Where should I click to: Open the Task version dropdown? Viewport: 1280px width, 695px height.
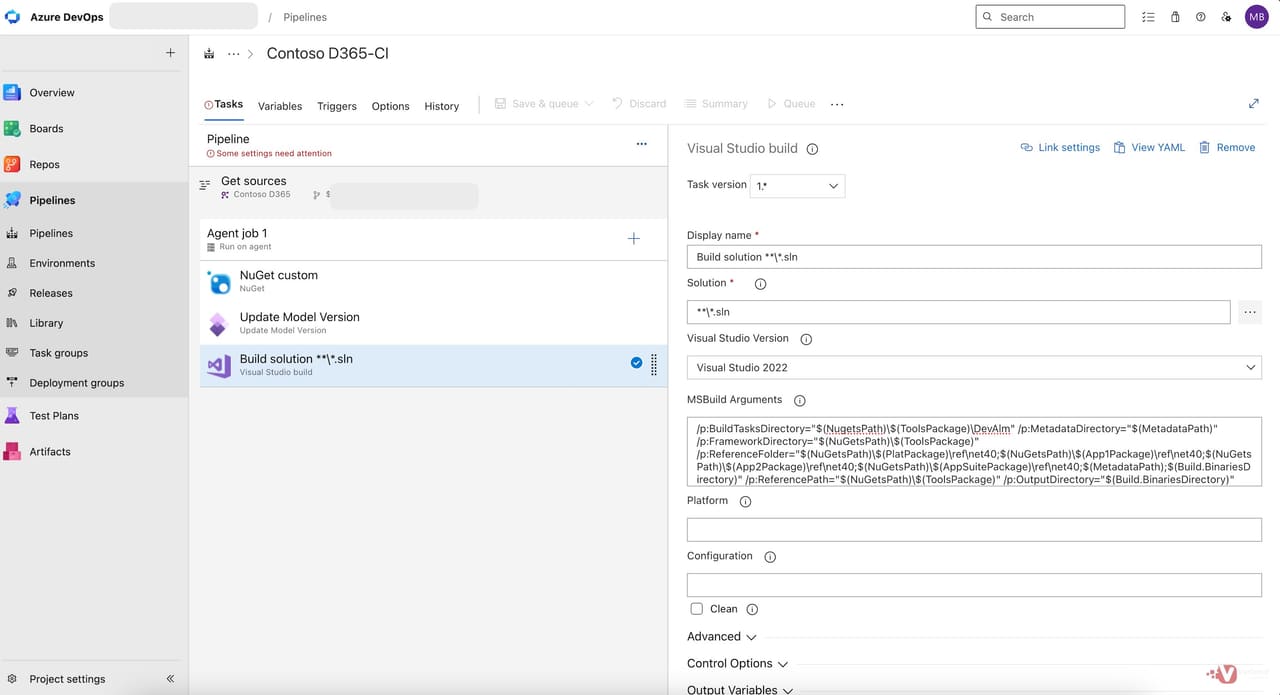click(x=797, y=186)
